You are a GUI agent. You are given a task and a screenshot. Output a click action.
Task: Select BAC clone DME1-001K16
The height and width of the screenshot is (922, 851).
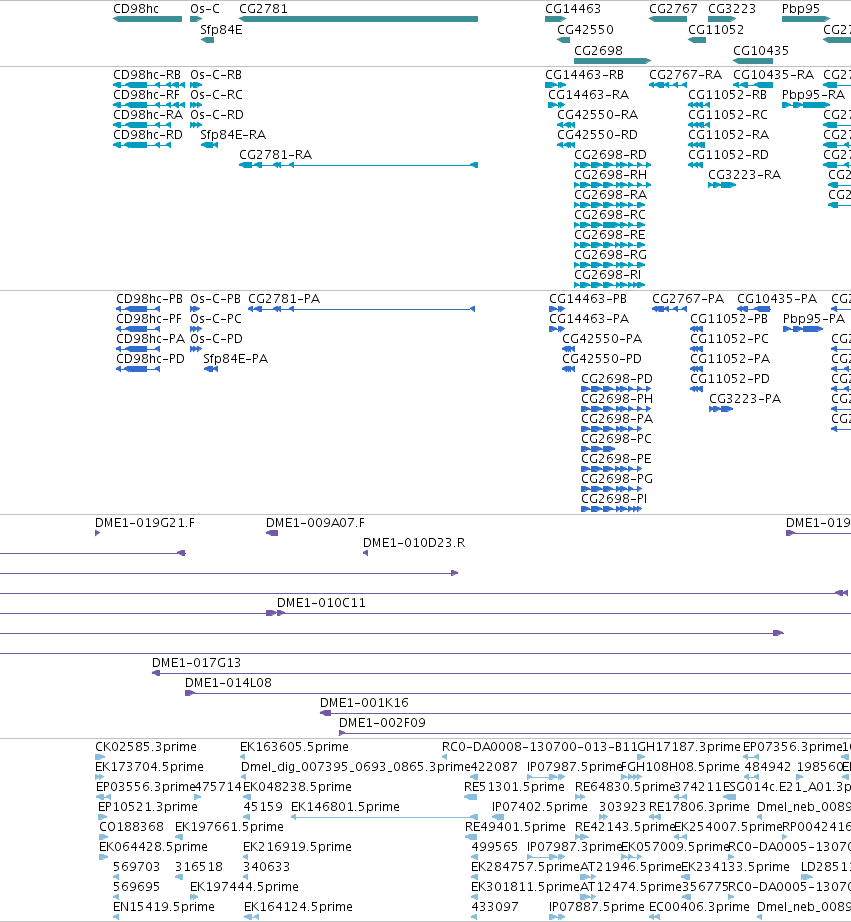[585, 713]
